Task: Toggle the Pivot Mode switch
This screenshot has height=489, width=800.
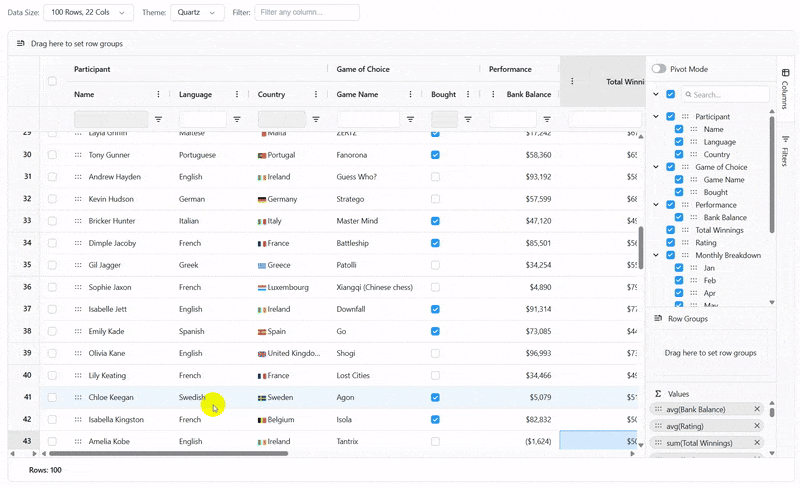Action: pos(659,69)
